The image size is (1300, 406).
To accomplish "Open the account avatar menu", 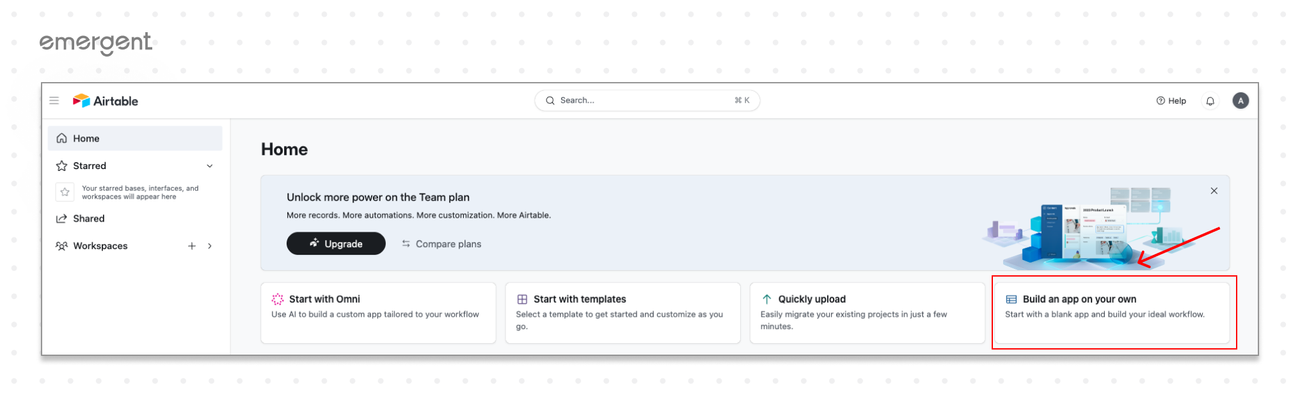I will (x=1240, y=101).
